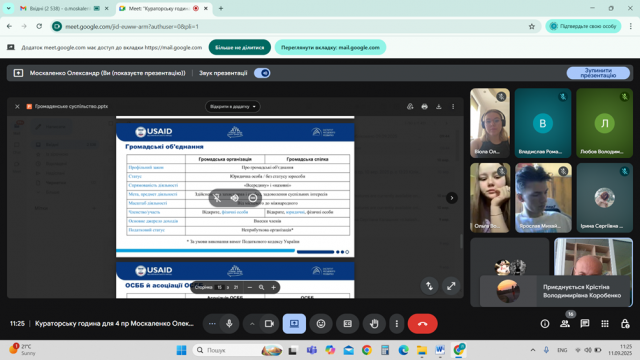Viewport: 640px width, 360px height.
Task: Show the participants list icon
Action: pos(565,324)
